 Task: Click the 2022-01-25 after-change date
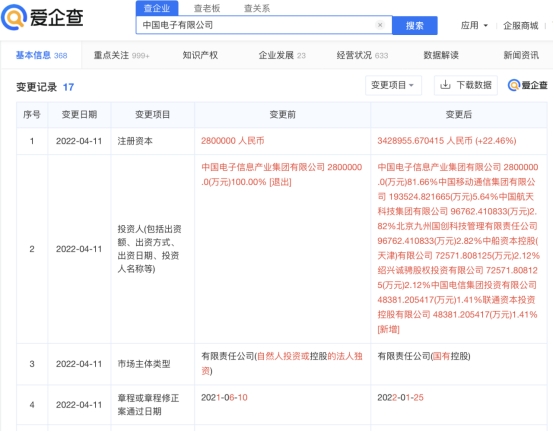(400, 397)
